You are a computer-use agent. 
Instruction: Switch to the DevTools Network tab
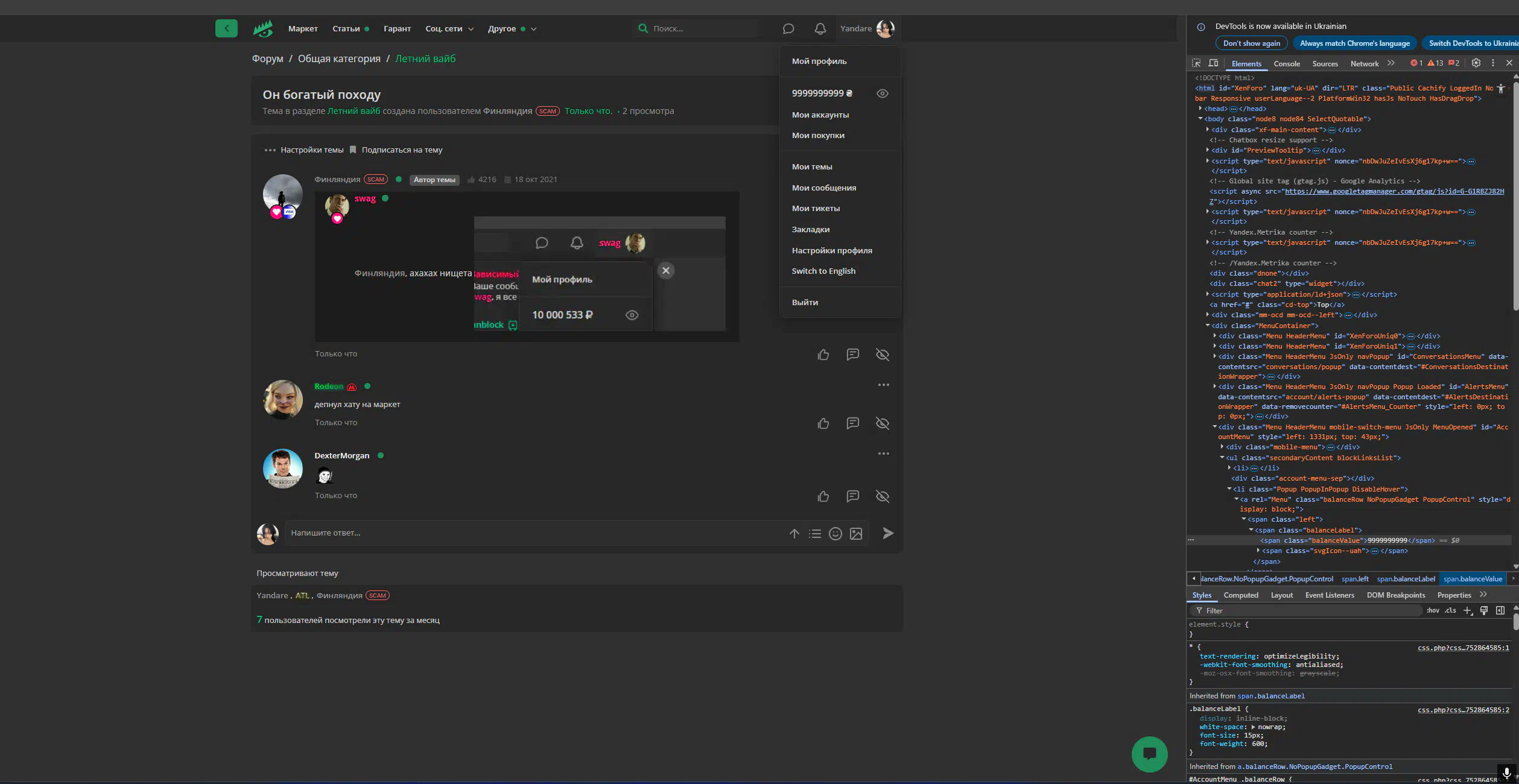1364,63
